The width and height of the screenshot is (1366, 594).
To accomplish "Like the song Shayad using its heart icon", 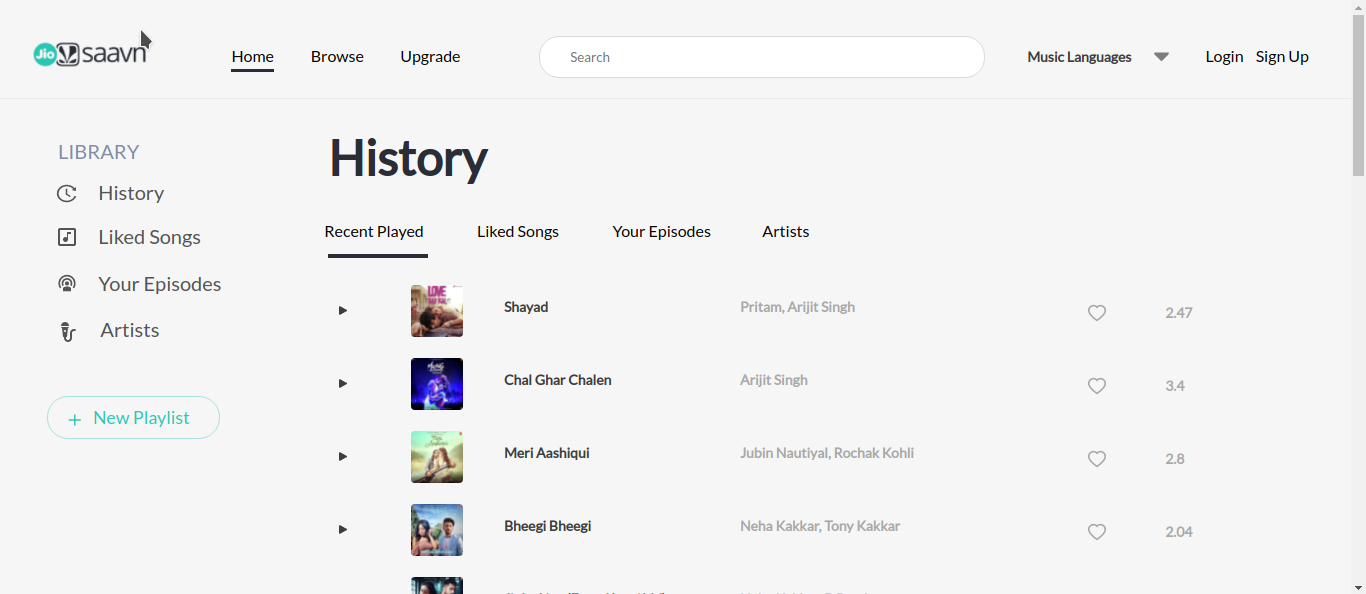I will [1096, 312].
